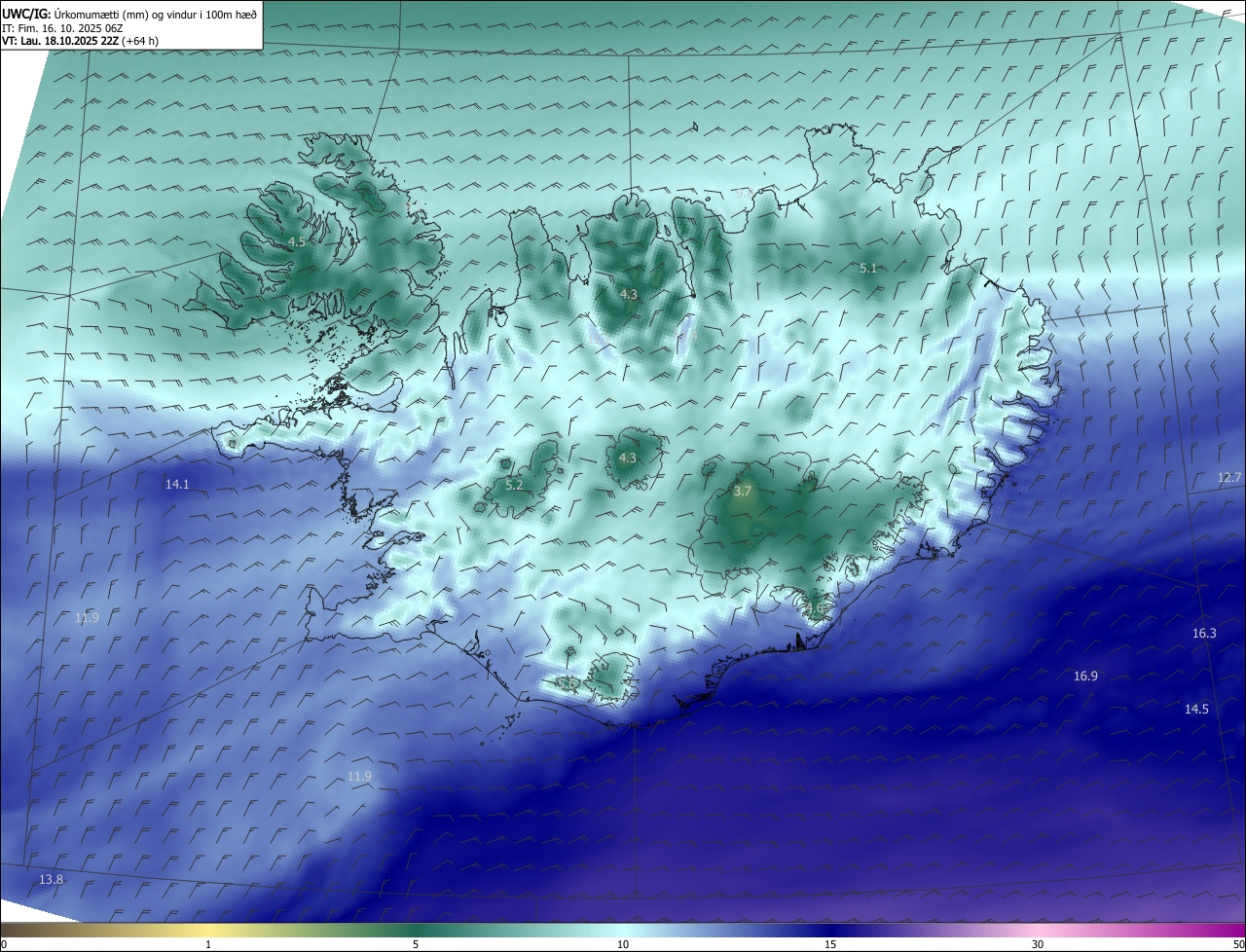Viewport: 1246px width, 952px height.
Task: Click the 14.1 value off the west coast
Action: pyautogui.click(x=177, y=484)
